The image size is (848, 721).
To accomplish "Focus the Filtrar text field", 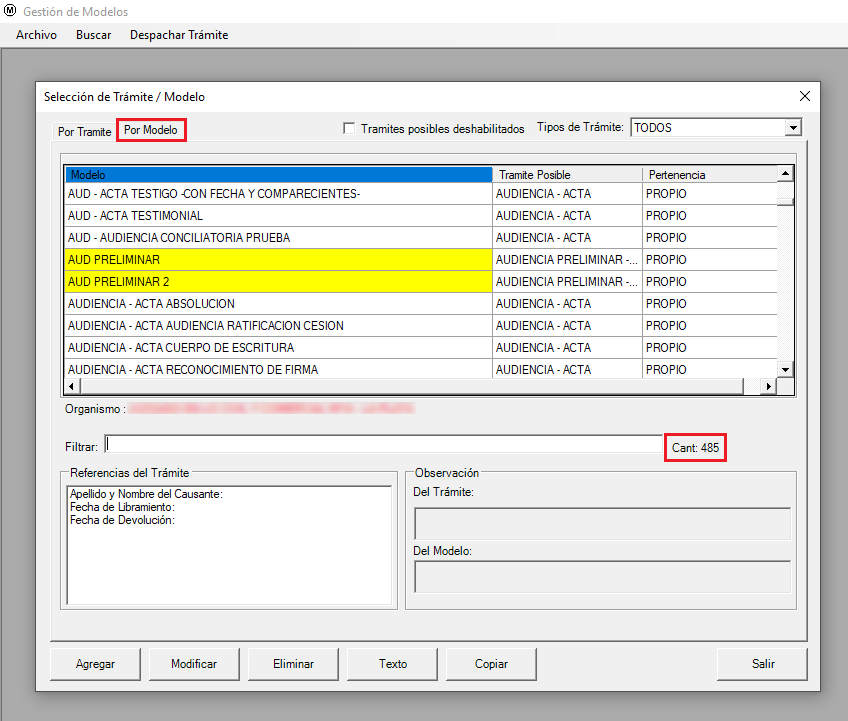I will click(x=383, y=445).
